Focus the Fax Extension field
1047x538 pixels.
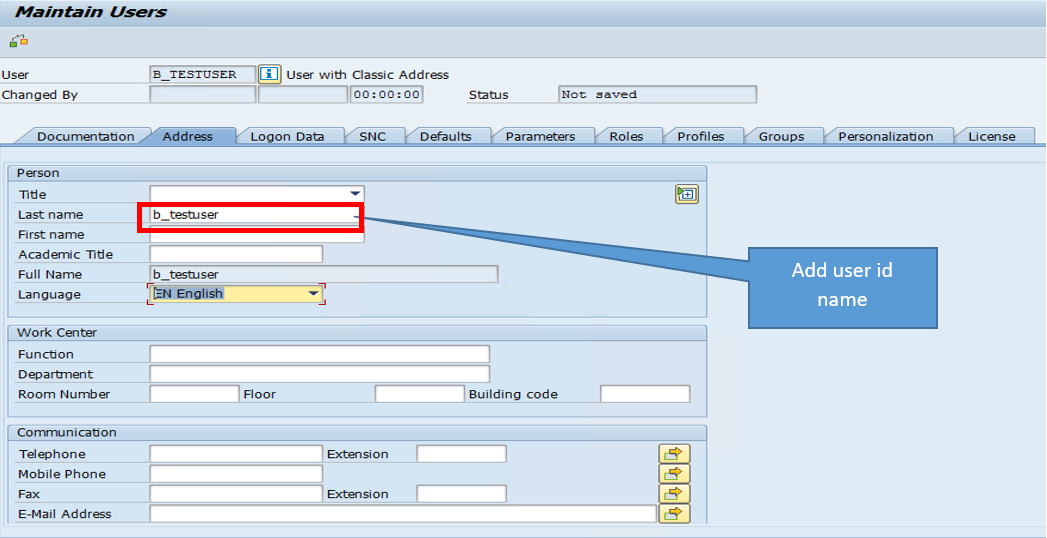(461, 494)
